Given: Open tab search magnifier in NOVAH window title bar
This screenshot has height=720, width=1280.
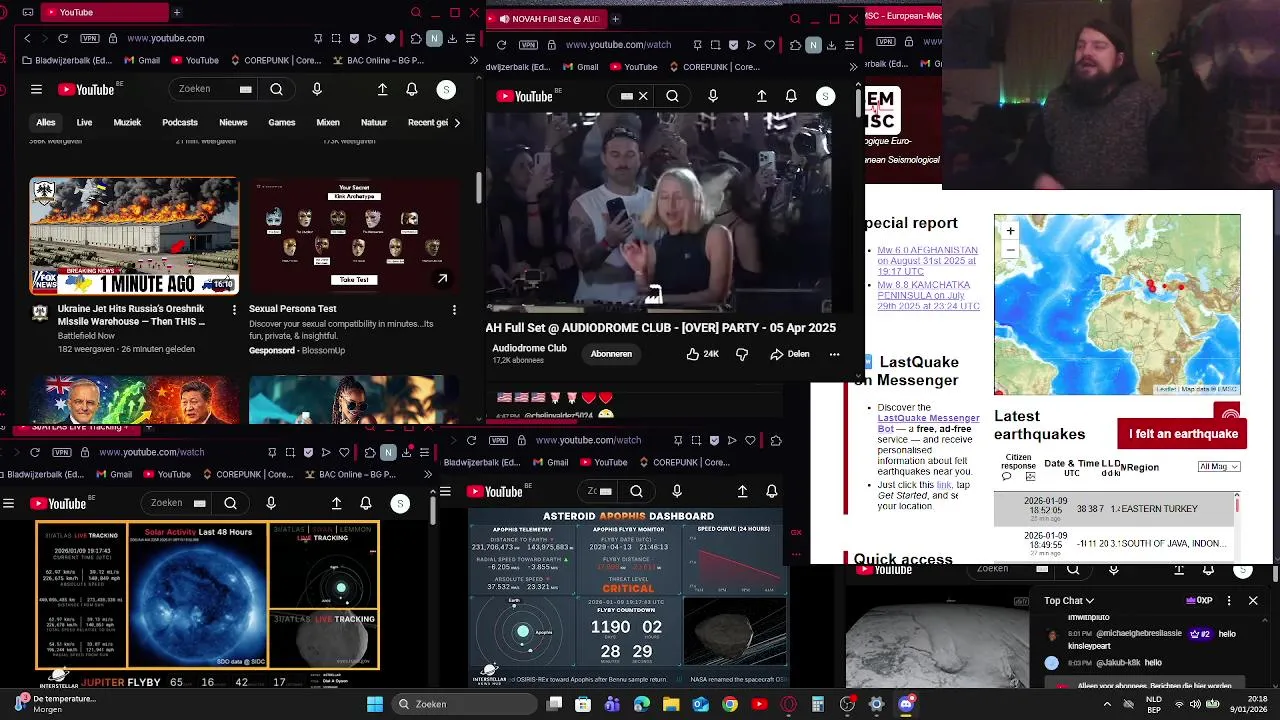Looking at the screenshot, I should point(795,18).
